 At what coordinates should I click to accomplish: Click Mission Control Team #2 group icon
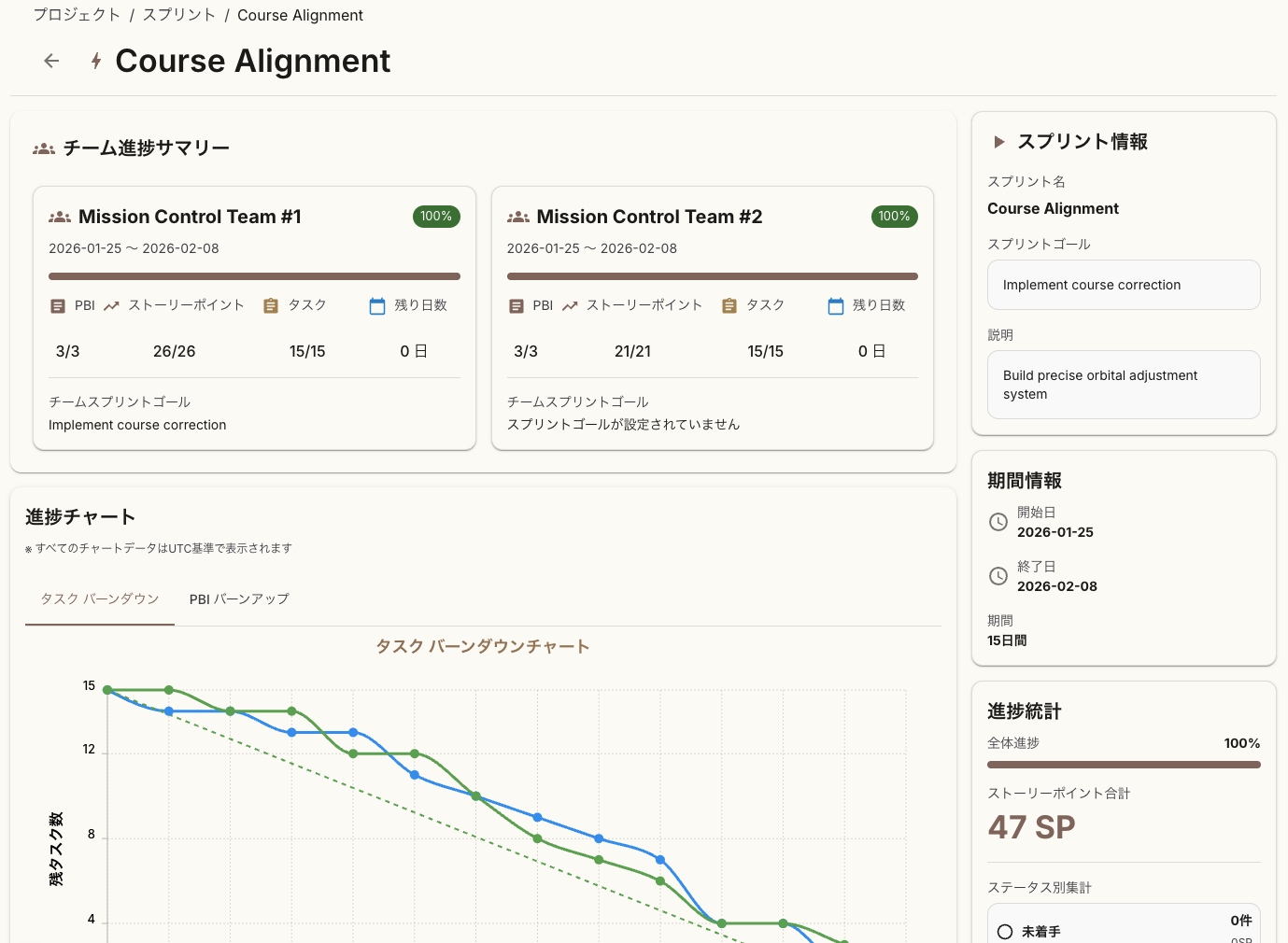click(x=518, y=217)
